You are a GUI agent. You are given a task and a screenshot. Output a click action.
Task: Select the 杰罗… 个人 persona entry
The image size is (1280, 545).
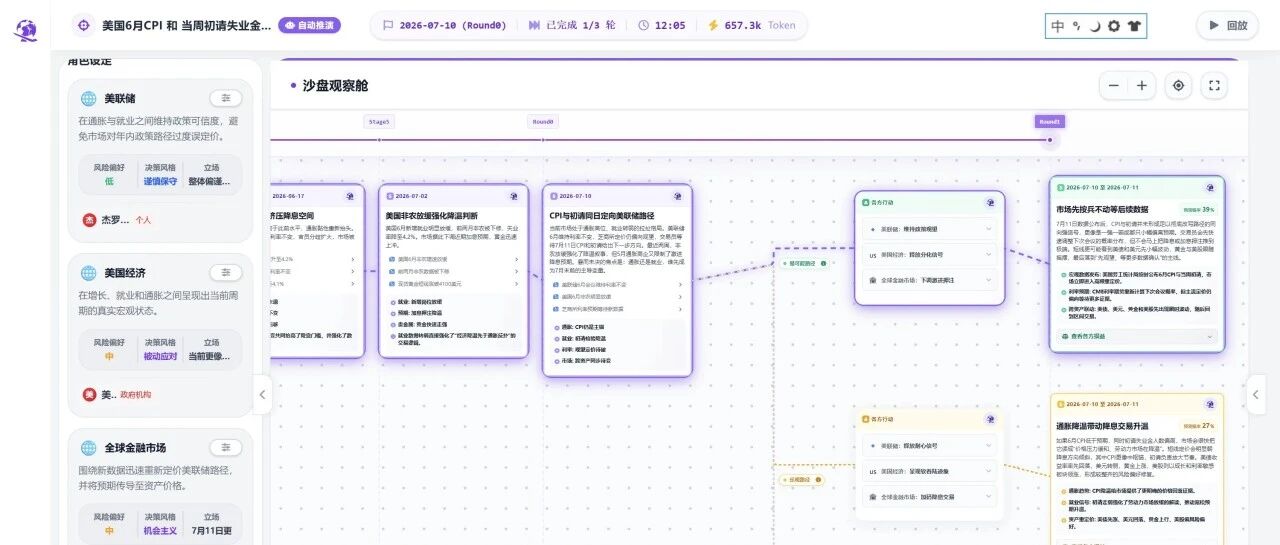(x=117, y=220)
